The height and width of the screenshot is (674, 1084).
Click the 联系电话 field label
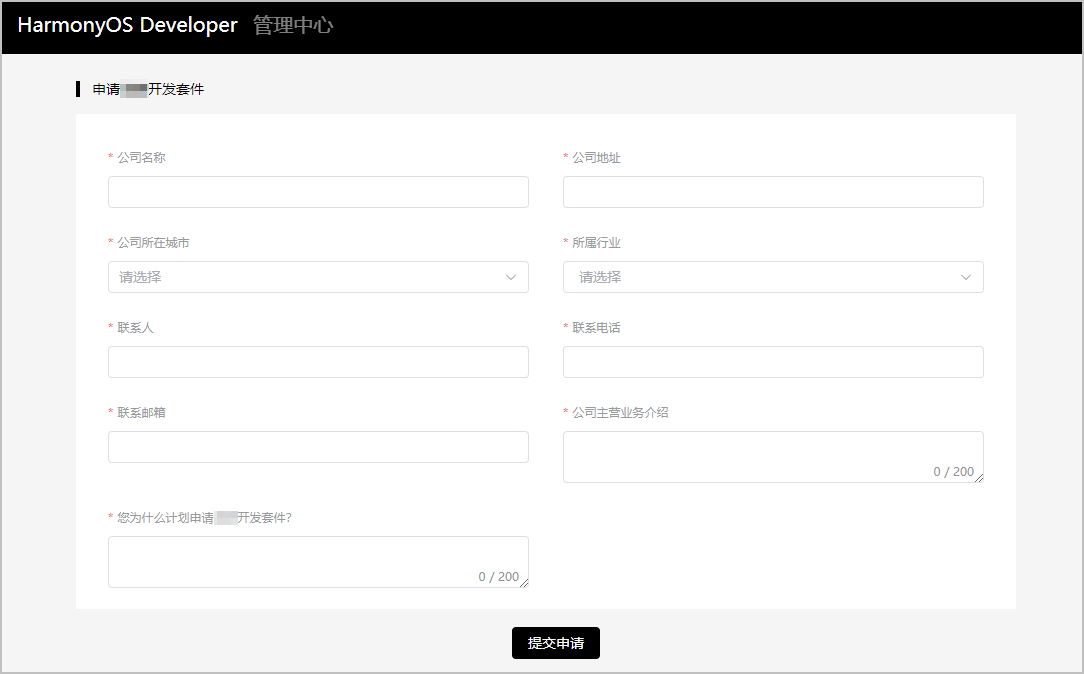(x=596, y=328)
